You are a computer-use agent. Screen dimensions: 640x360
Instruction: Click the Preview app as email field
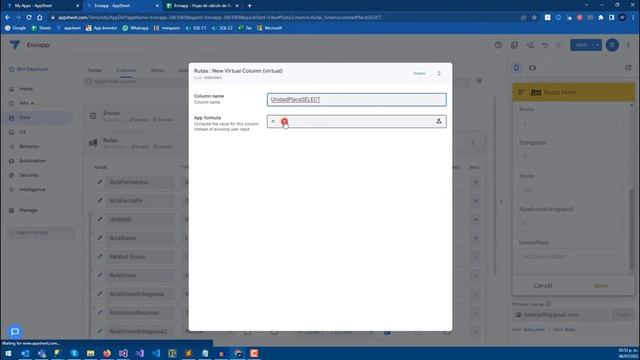coord(560,315)
